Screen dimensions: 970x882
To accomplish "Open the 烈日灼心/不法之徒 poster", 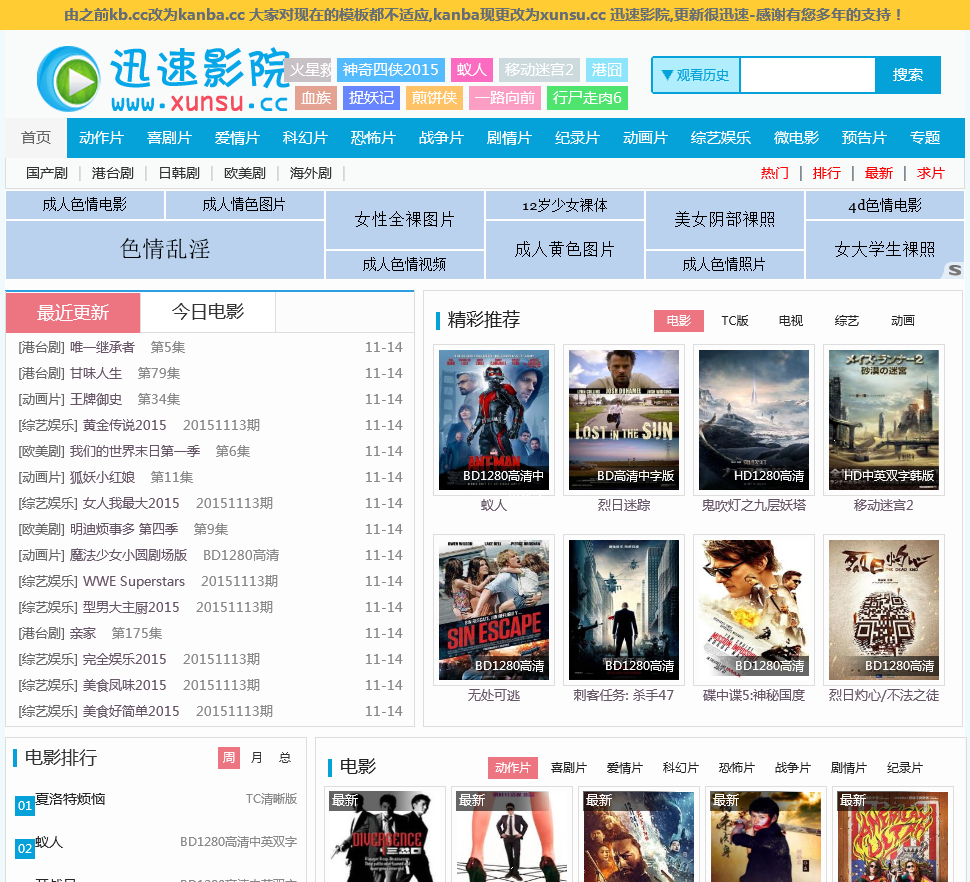I will coord(883,610).
